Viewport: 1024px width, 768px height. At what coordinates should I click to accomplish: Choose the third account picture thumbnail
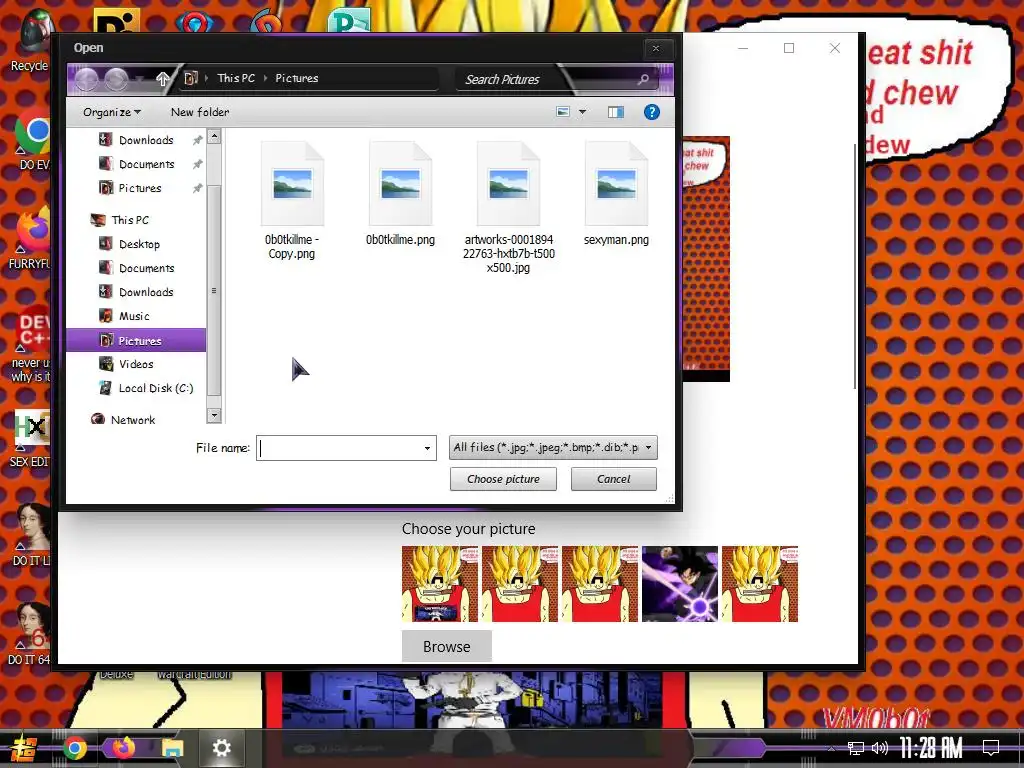[x=600, y=584]
